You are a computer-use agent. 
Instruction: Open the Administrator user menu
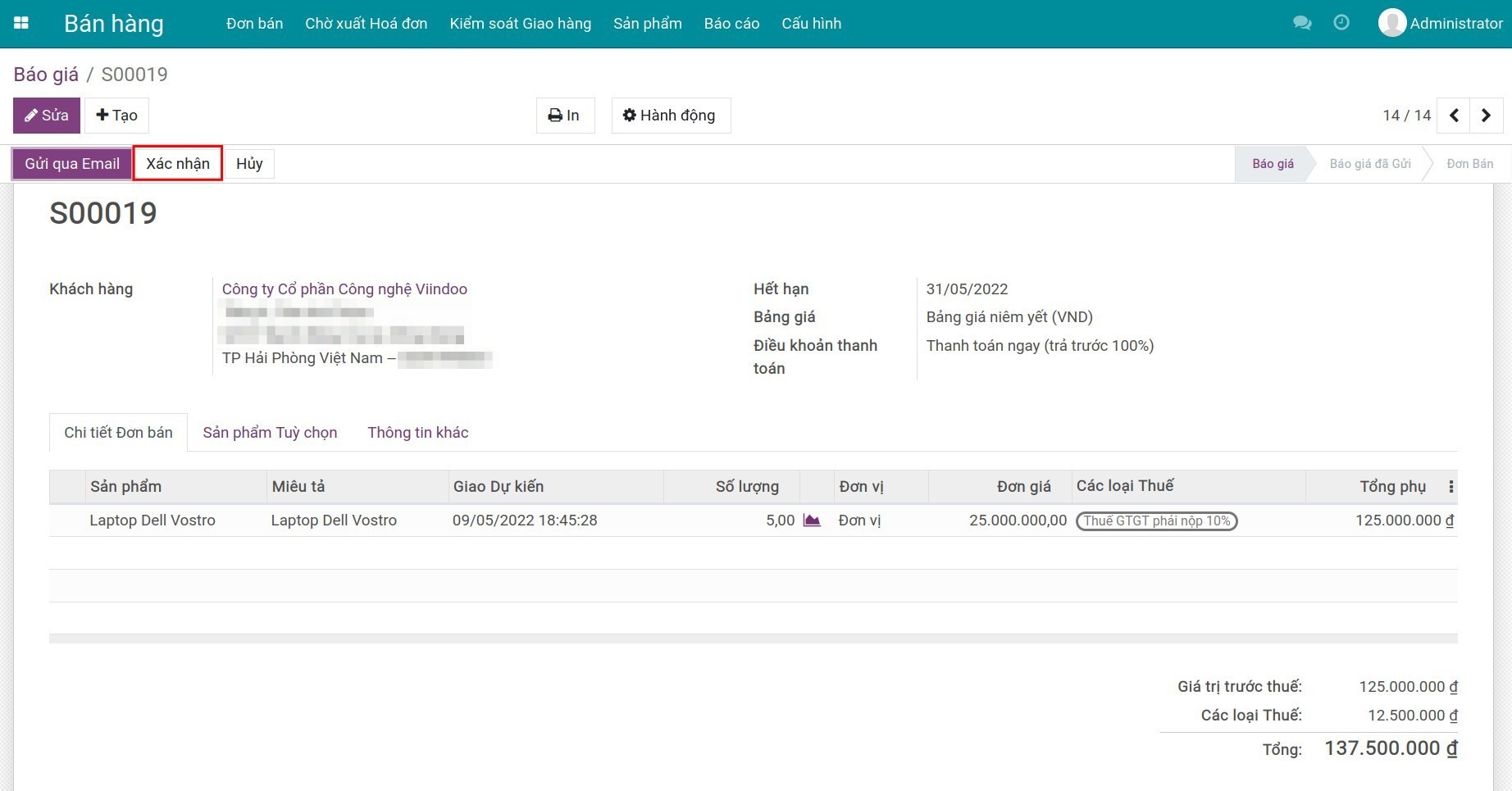(x=1441, y=24)
